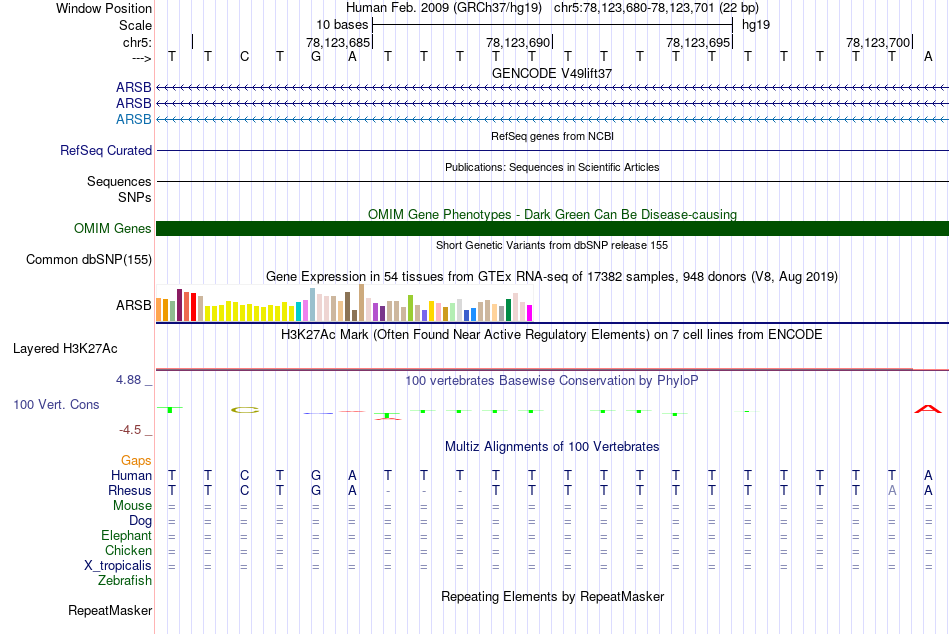Click the Rhesus species alignment label

click(x=130, y=490)
